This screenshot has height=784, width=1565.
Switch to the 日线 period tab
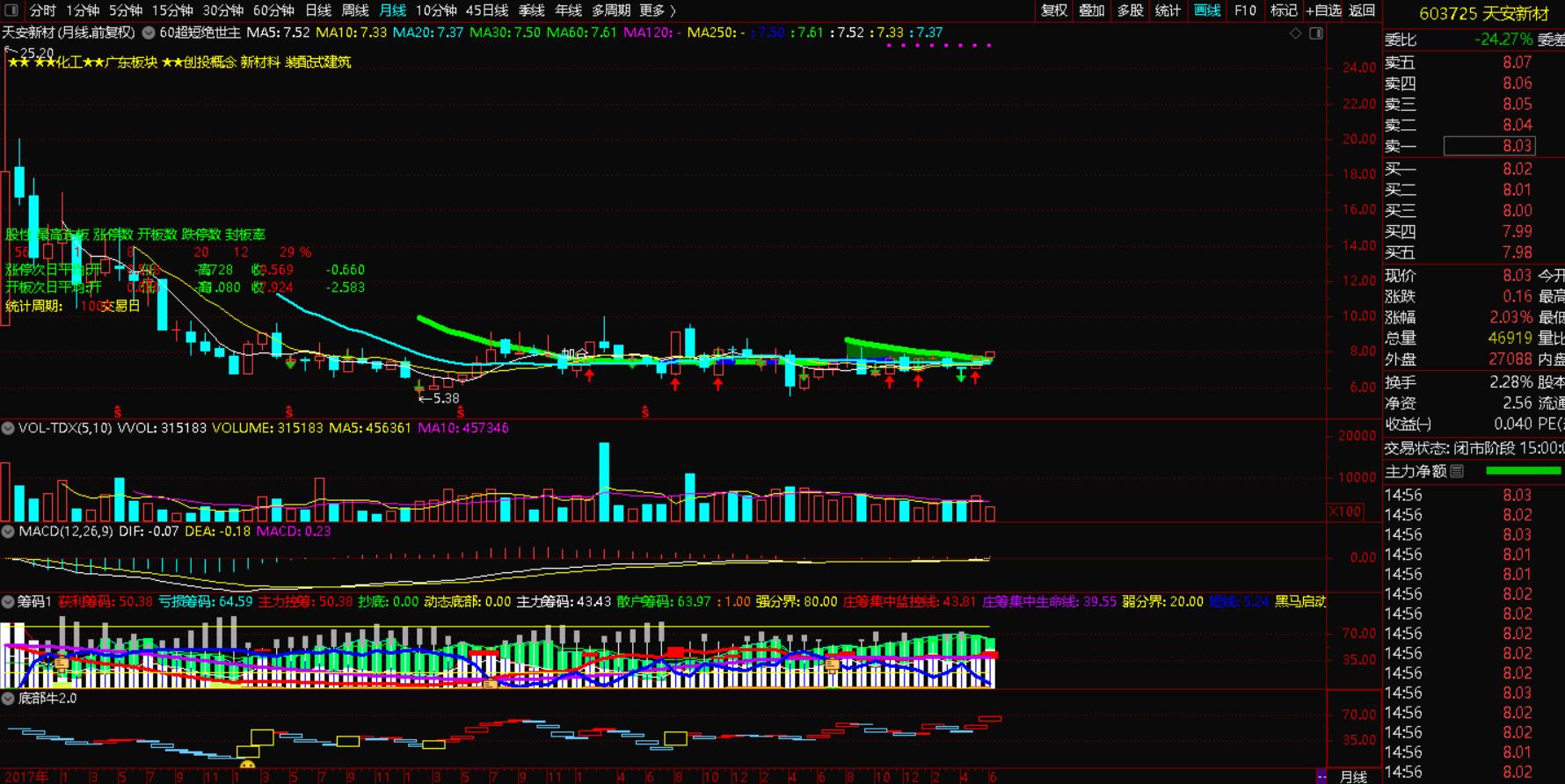[318, 11]
